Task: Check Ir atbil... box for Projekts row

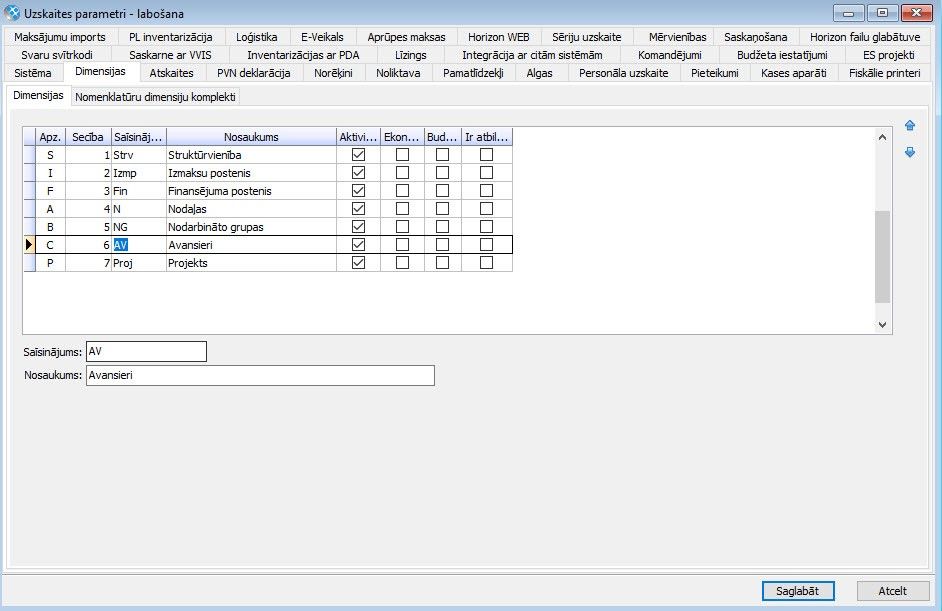Action: [487, 263]
